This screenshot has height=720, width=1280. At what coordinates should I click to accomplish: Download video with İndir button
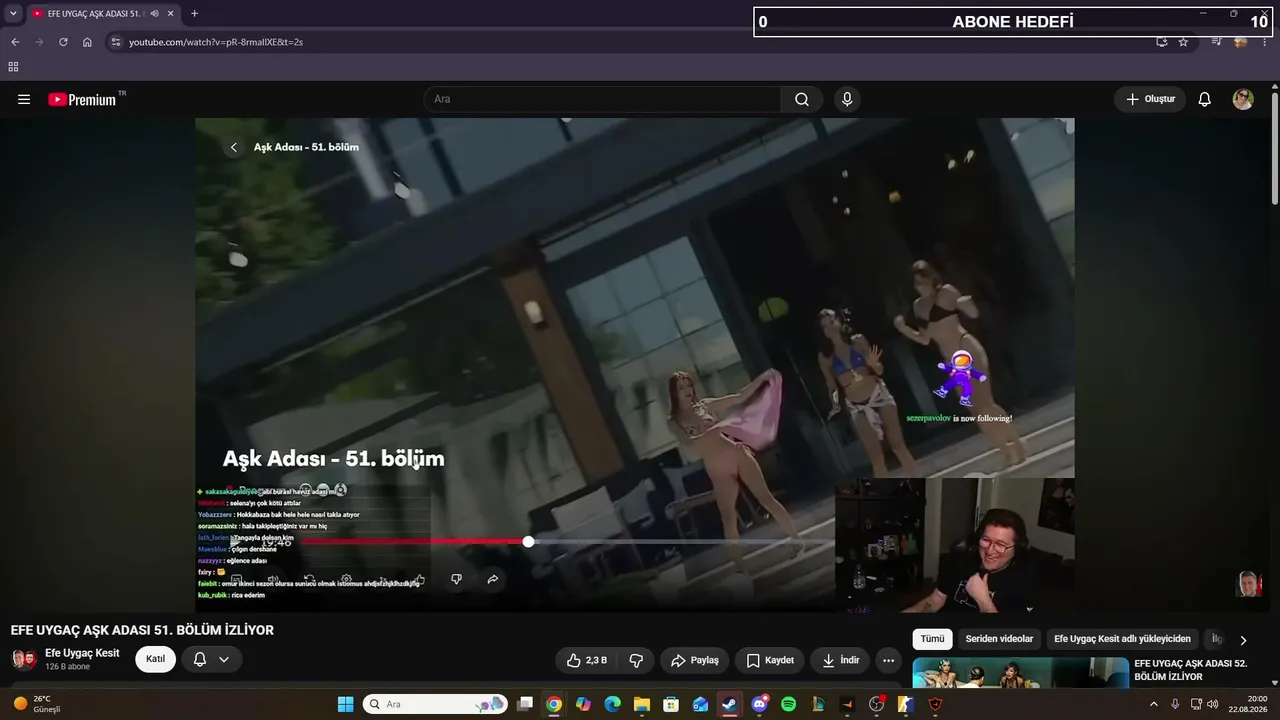click(x=841, y=660)
